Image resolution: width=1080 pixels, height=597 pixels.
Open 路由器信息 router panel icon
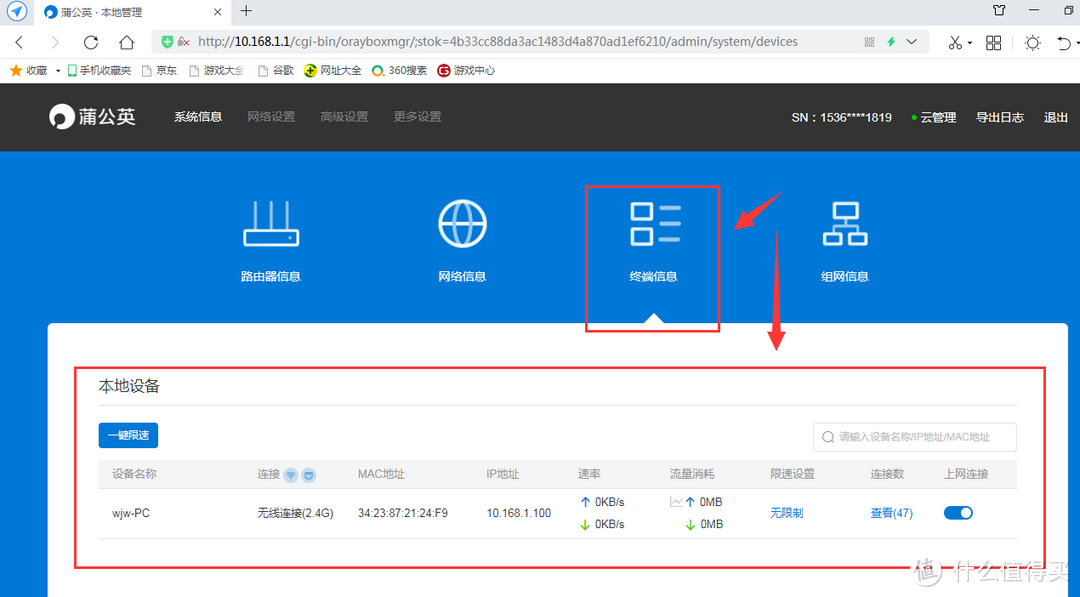click(270, 222)
